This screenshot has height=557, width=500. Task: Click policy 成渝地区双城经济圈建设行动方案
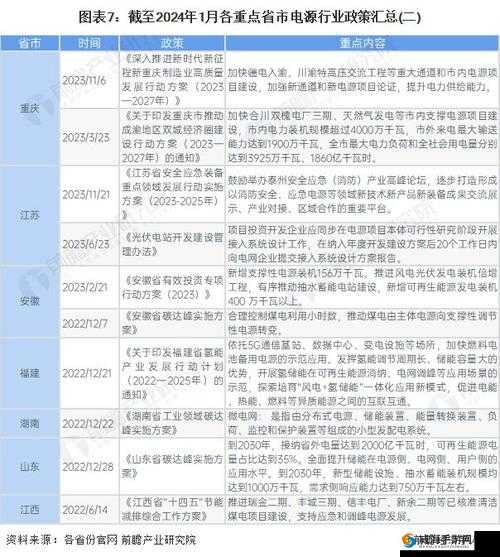click(173, 137)
